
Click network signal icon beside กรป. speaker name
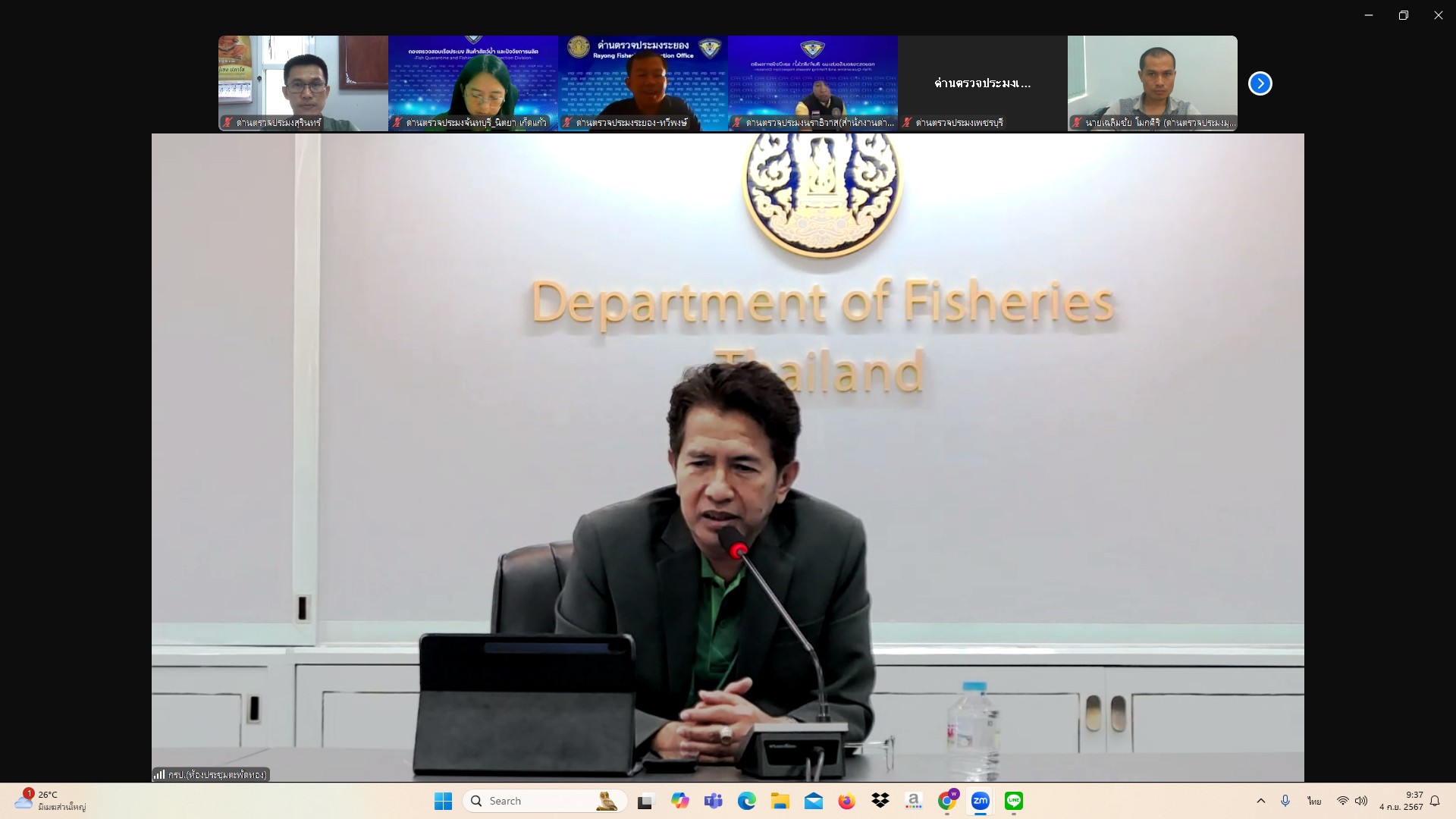coord(159,774)
